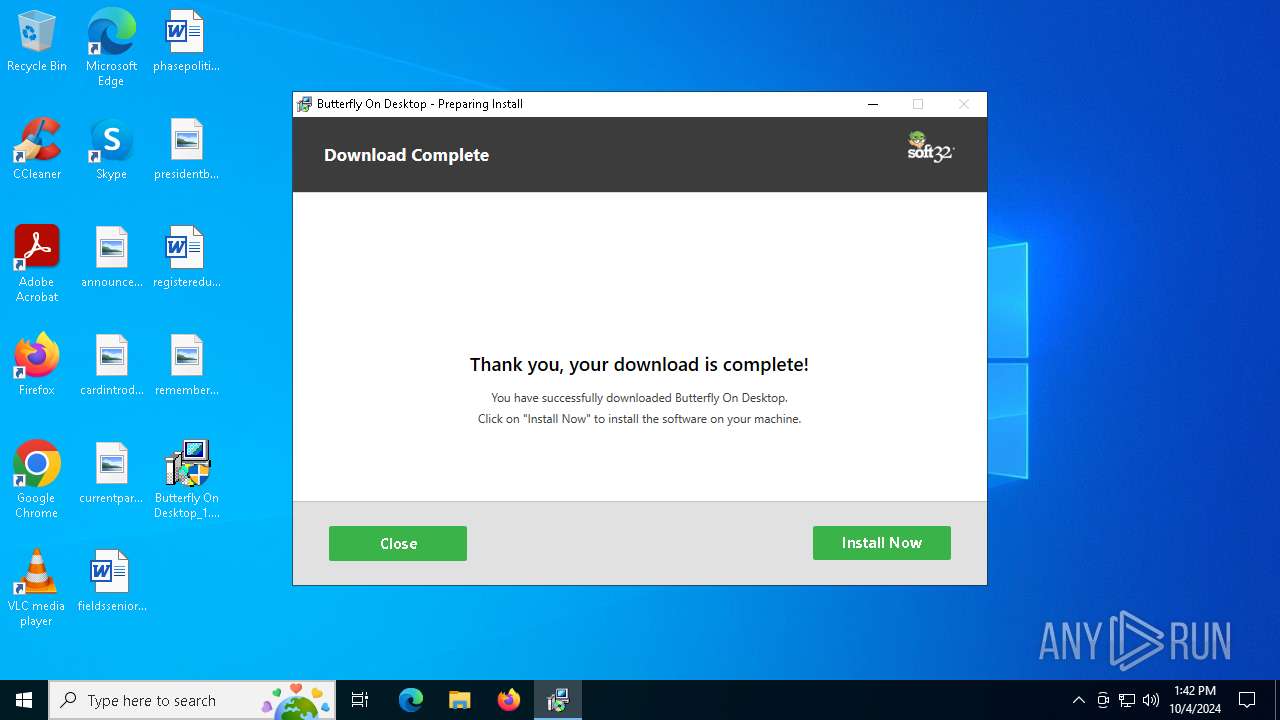Select the Google Chrome desktop shortcut
1280x720 pixels.
pos(37,480)
